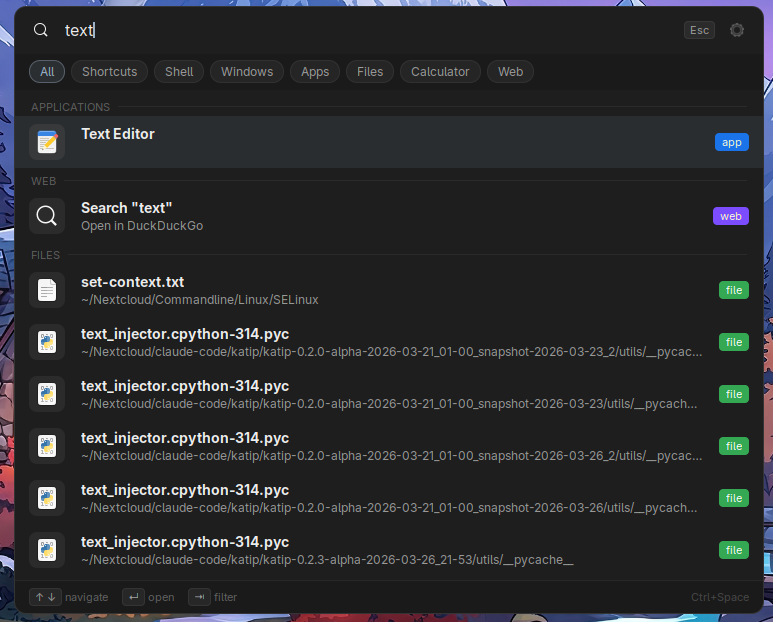Filter results by Files

pos(370,72)
